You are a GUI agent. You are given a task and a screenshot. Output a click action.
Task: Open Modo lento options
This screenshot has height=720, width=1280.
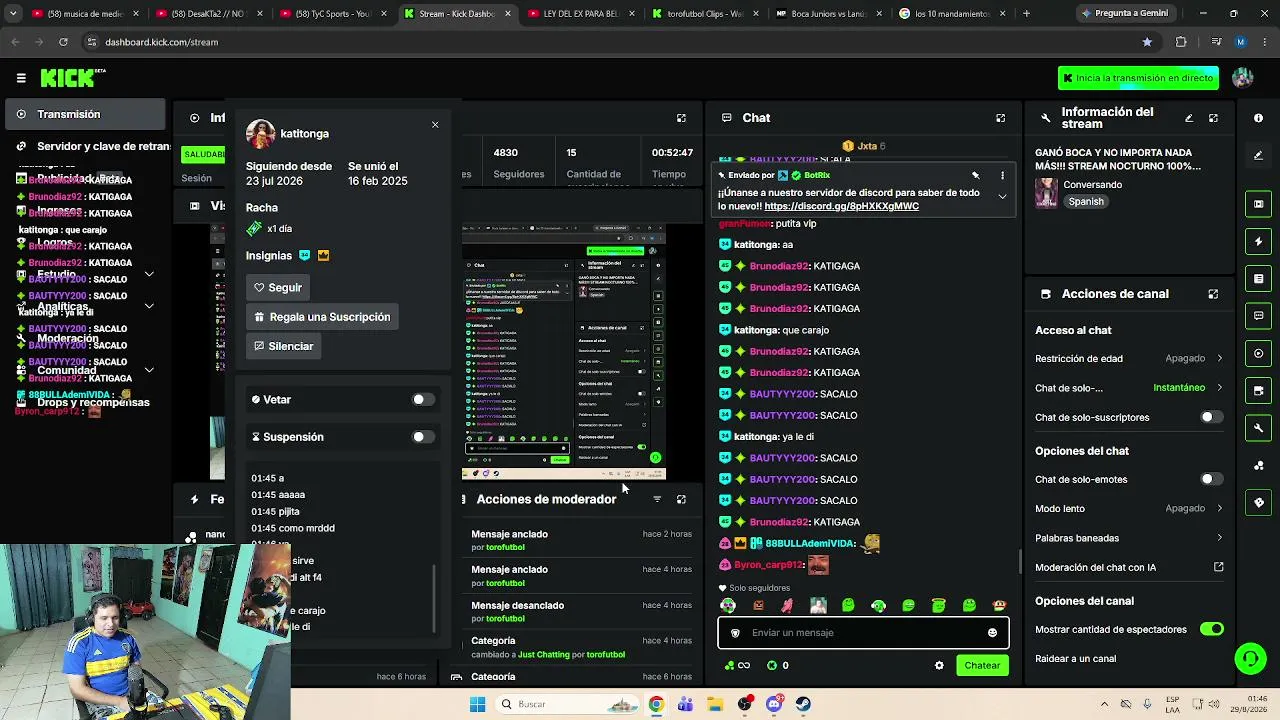1129,508
